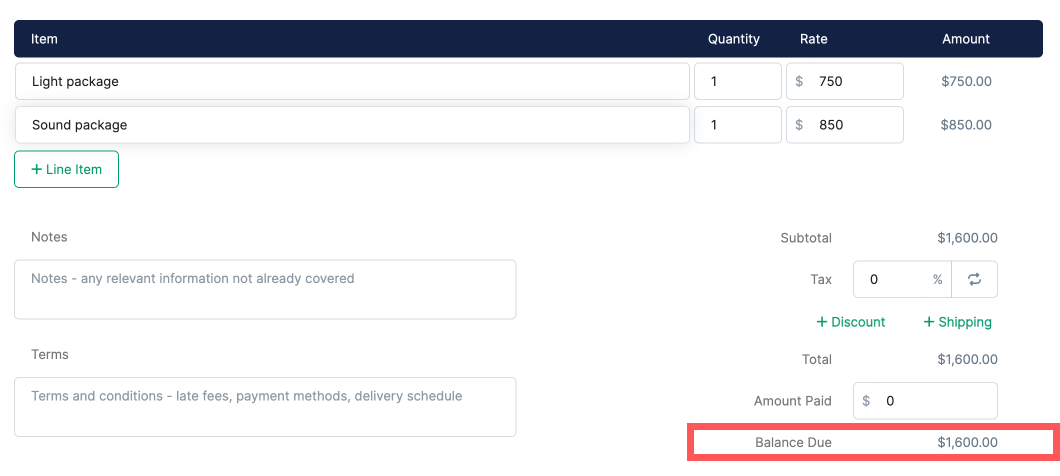This screenshot has height=476, width=1060.
Task: Click the Rate column header
Action: [813, 39]
